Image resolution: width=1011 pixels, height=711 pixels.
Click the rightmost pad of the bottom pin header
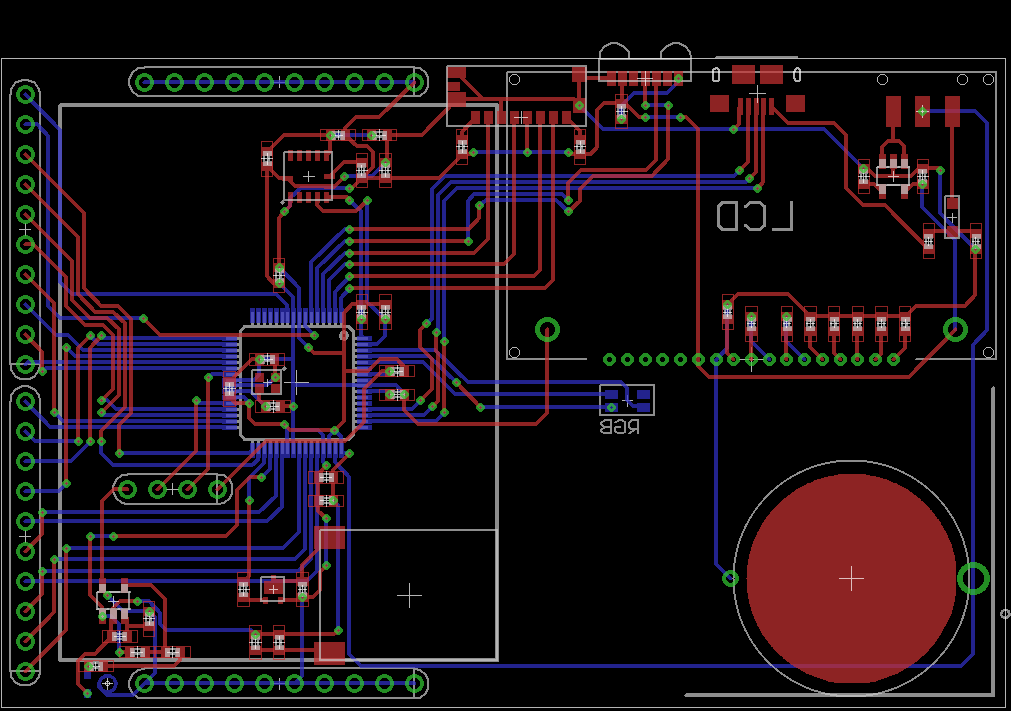[415, 683]
